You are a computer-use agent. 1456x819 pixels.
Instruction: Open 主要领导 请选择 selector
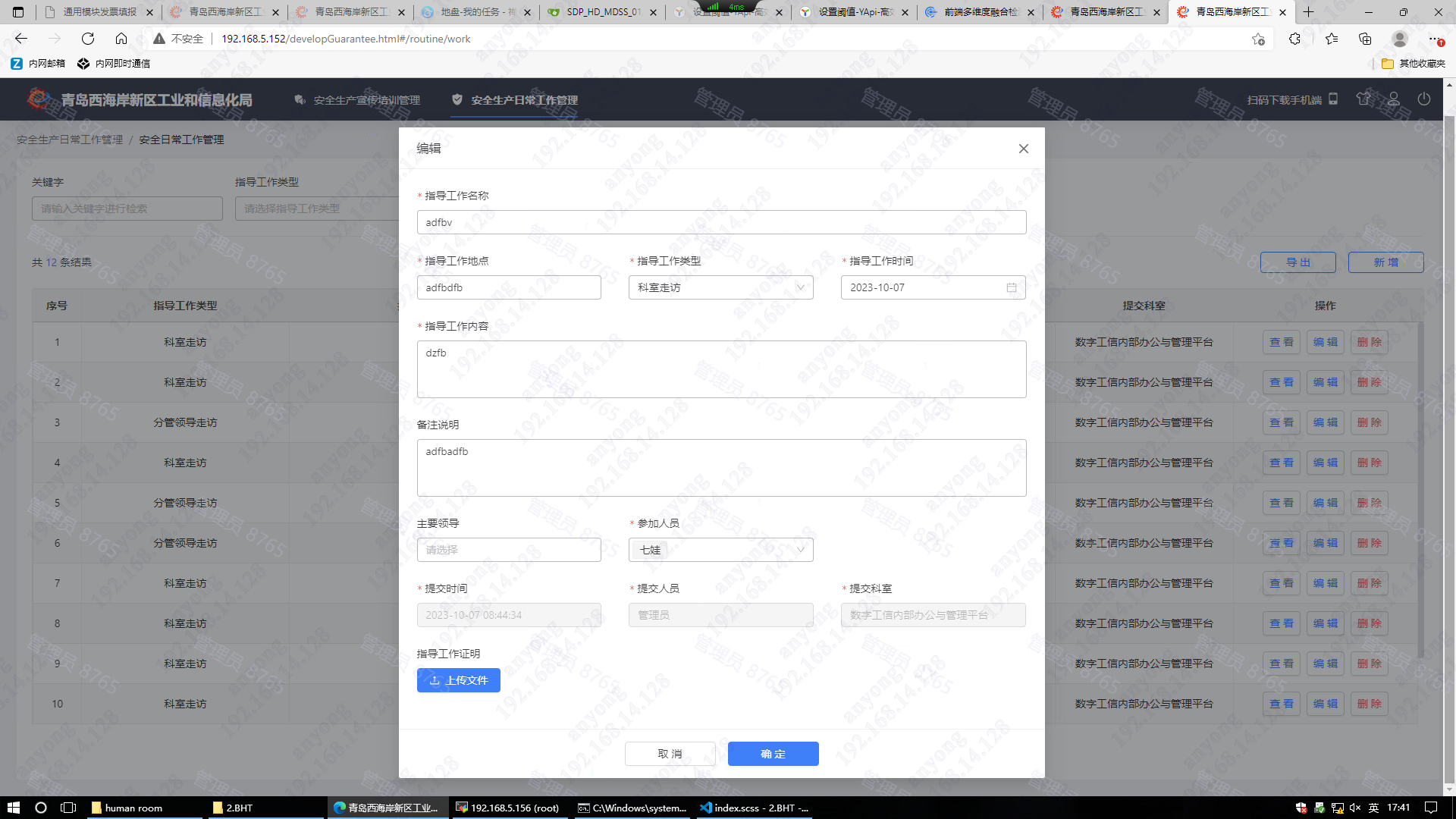tap(509, 550)
